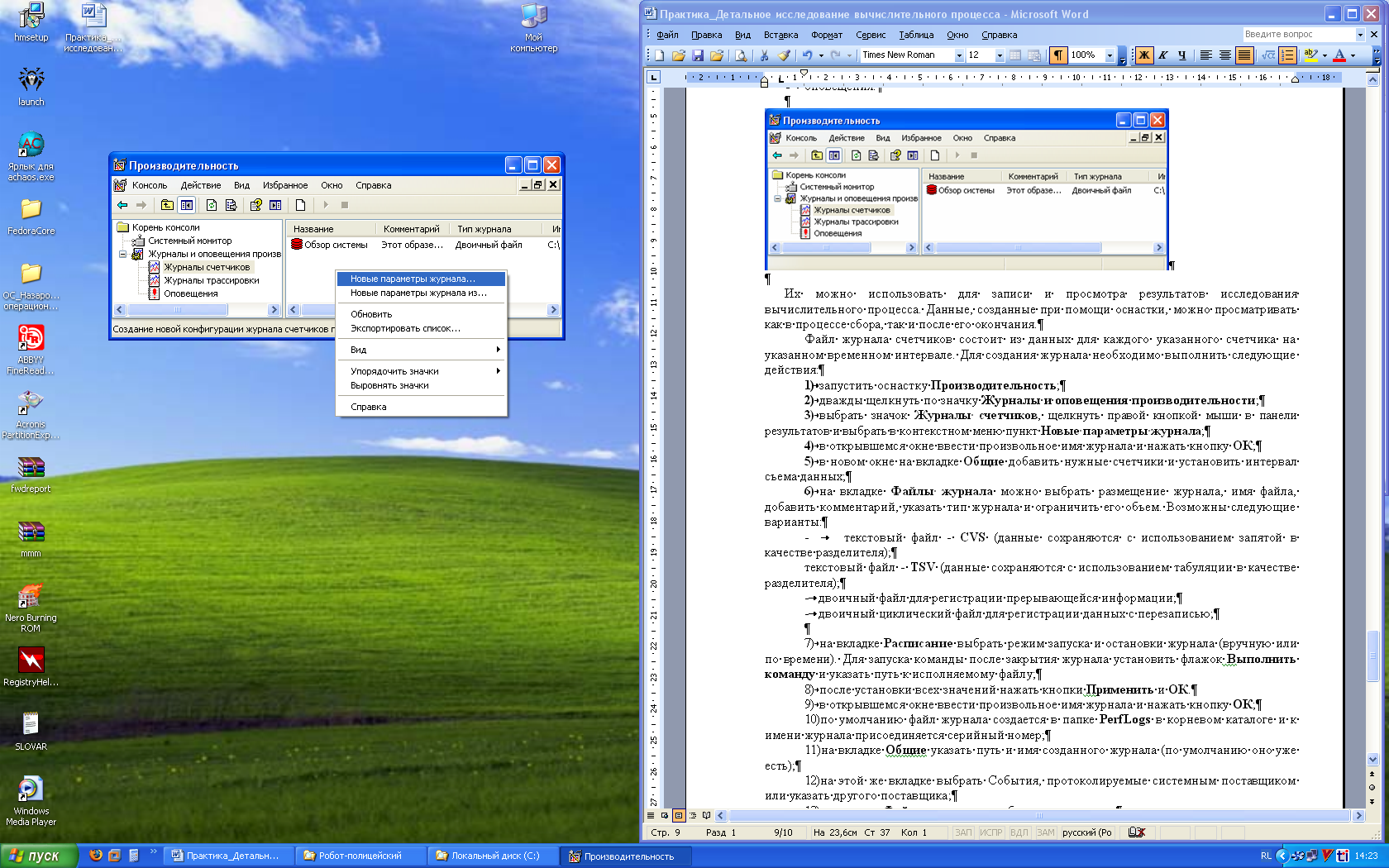
Task: Go back with Performance console's blue arrow
Action: coord(122,205)
